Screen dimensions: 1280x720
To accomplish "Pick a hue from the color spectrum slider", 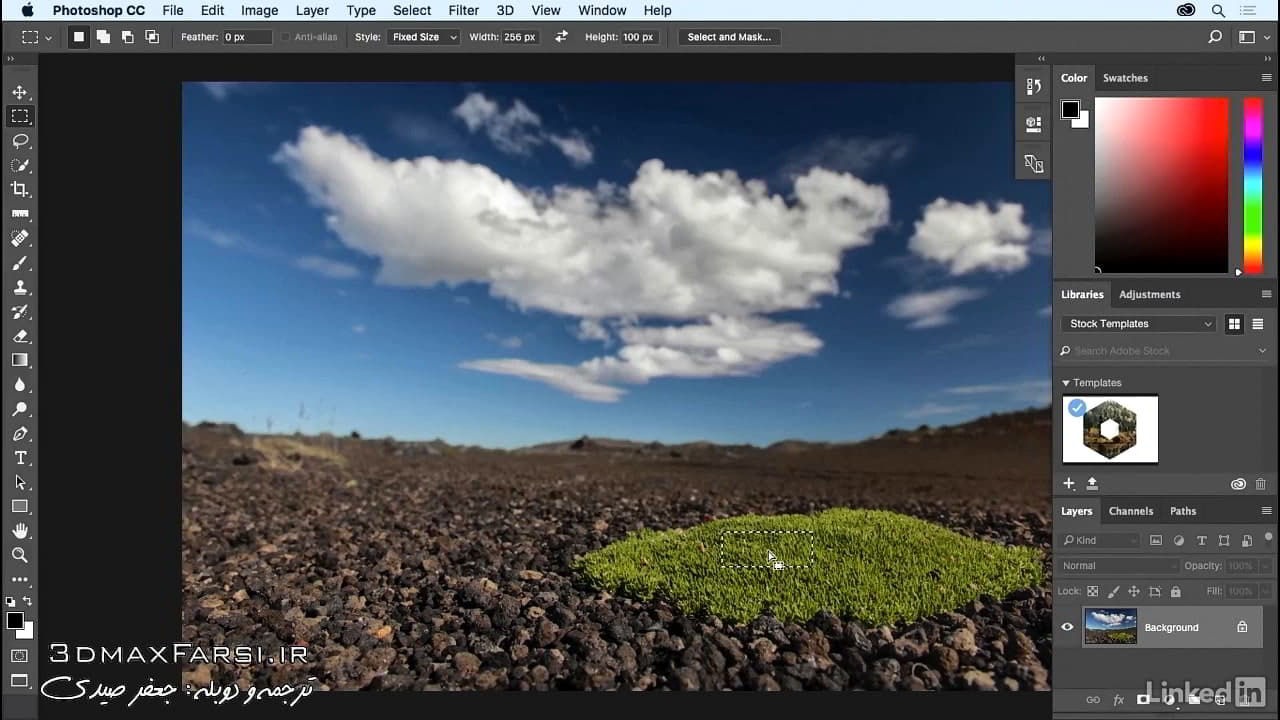I will click(x=1252, y=185).
